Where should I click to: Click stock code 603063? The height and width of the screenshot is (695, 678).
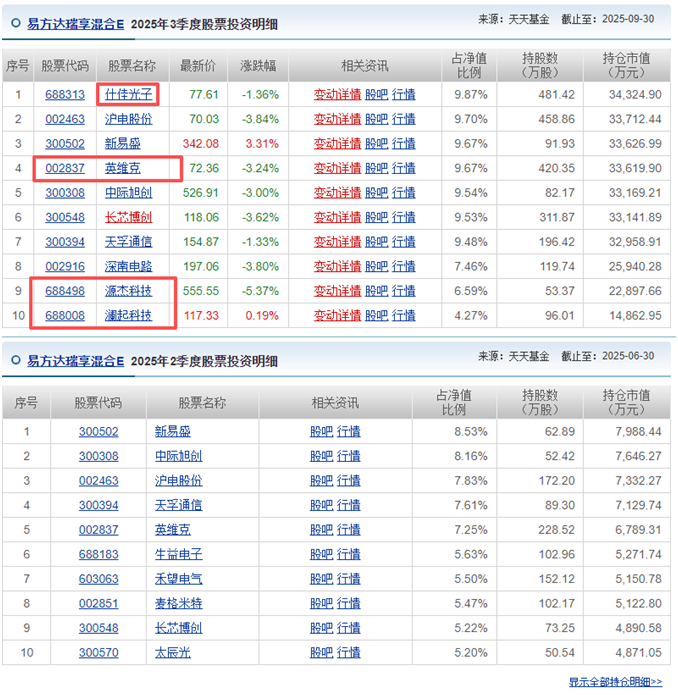[x=98, y=579]
